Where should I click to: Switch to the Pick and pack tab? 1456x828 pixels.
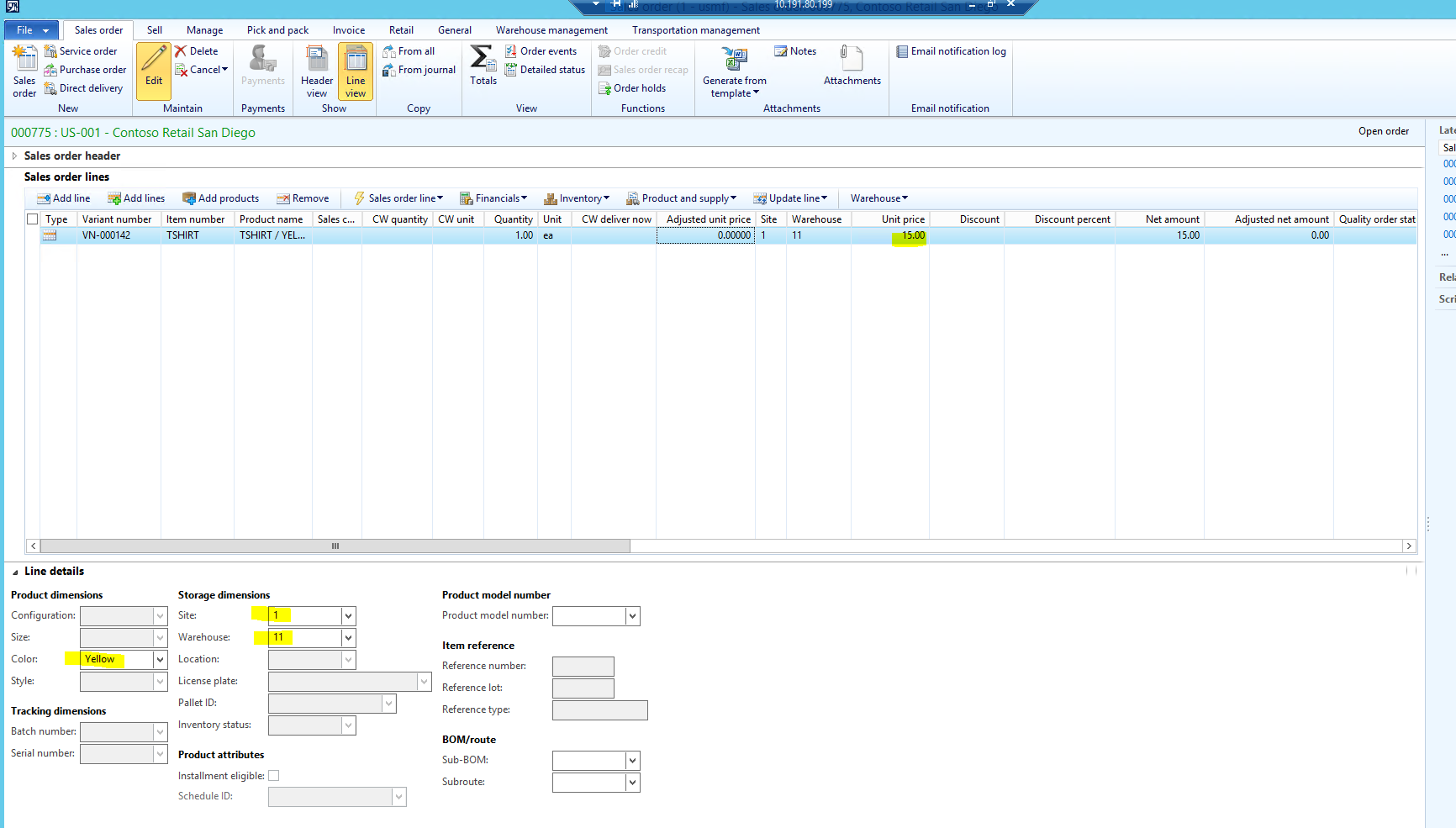[277, 30]
